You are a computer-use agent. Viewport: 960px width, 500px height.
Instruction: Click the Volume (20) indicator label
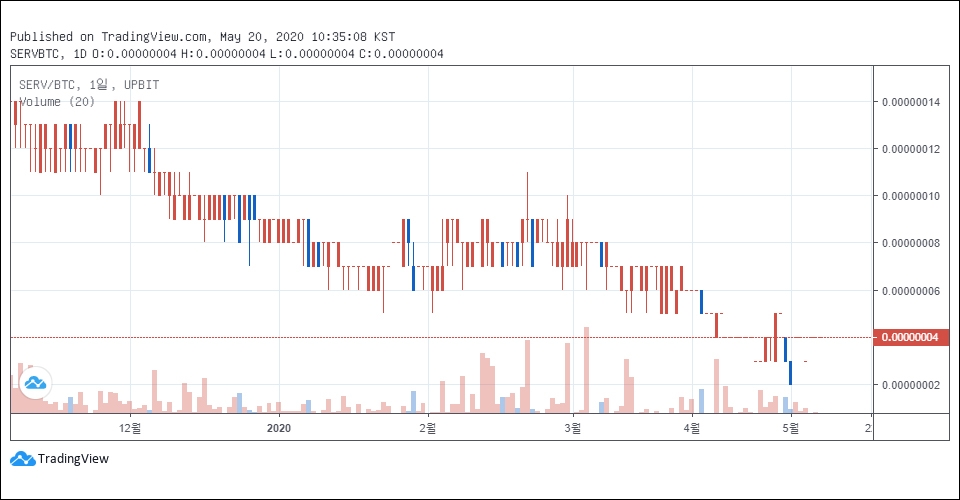tap(57, 102)
